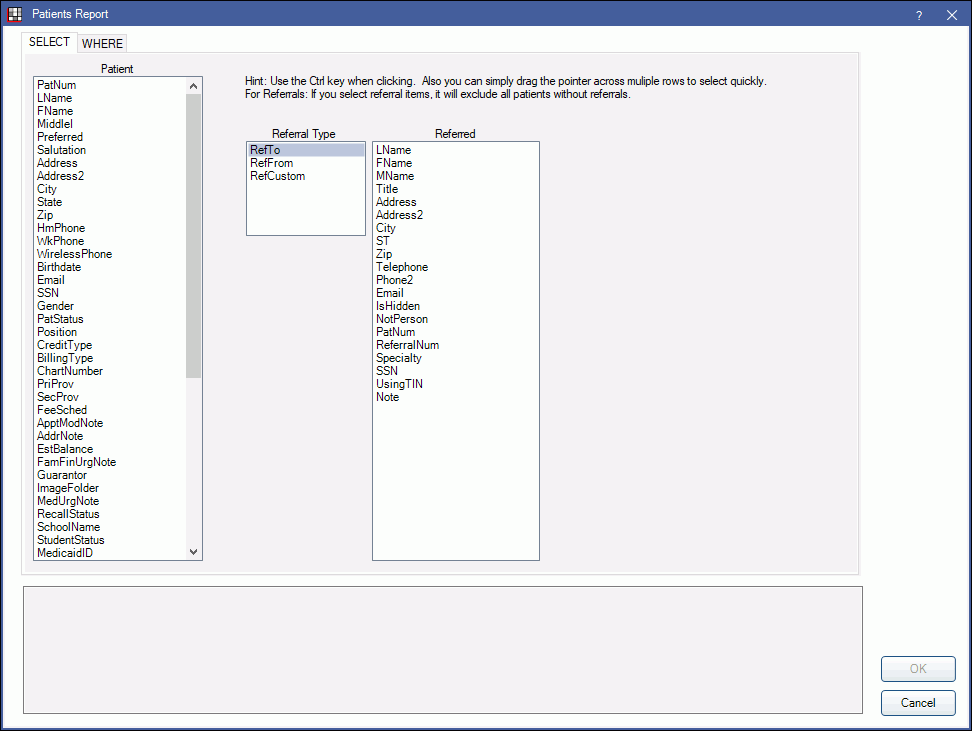Image resolution: width=972 pixels, height=731 pixels.
Task: Select NotPerson in the Referred list
Action: [x=456, y=319]
